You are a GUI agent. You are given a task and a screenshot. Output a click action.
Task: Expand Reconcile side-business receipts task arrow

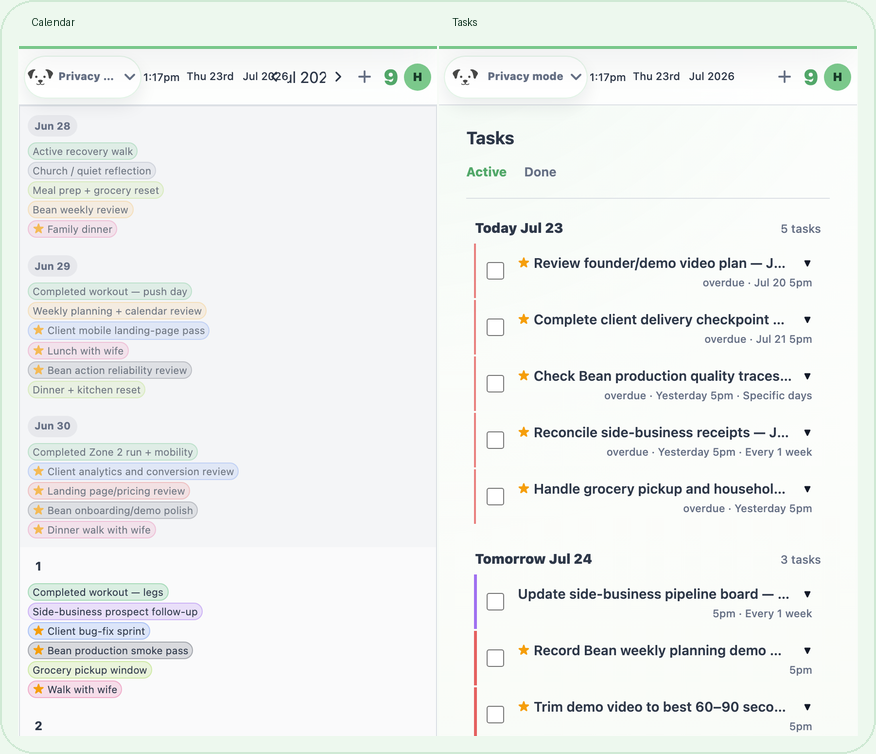[x=807, y=432]
